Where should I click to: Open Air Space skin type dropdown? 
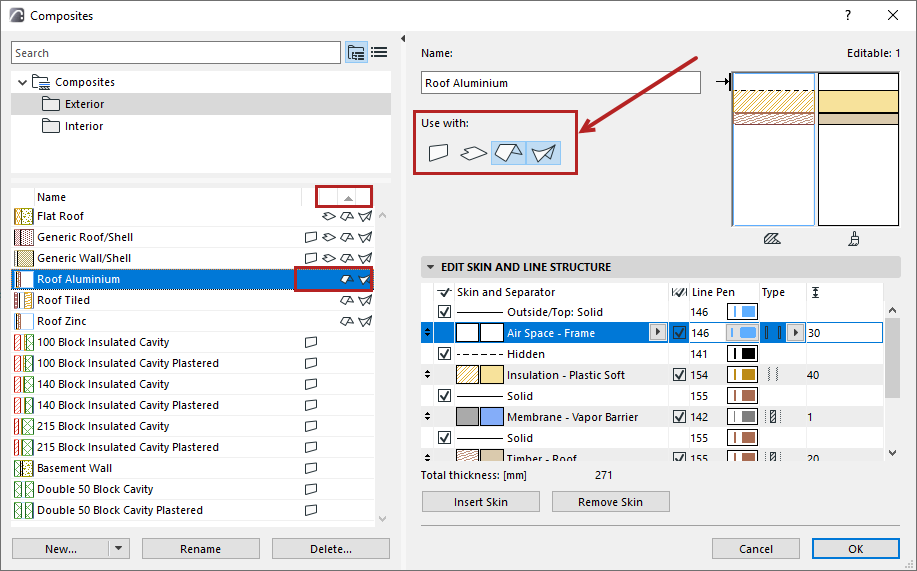pos(795,333)
